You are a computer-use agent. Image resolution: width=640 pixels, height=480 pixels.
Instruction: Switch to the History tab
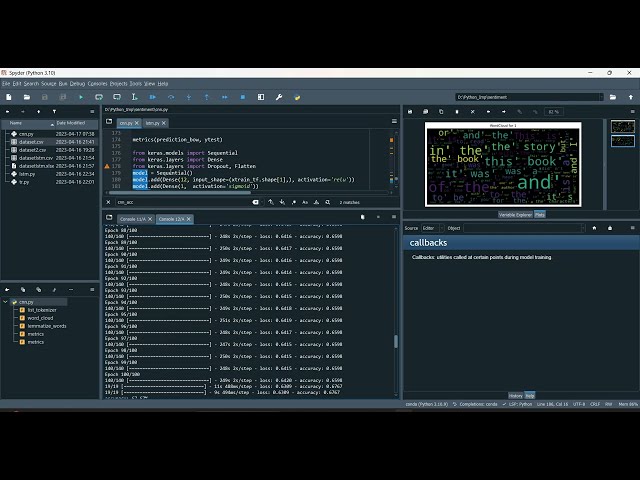click(516, 396)
